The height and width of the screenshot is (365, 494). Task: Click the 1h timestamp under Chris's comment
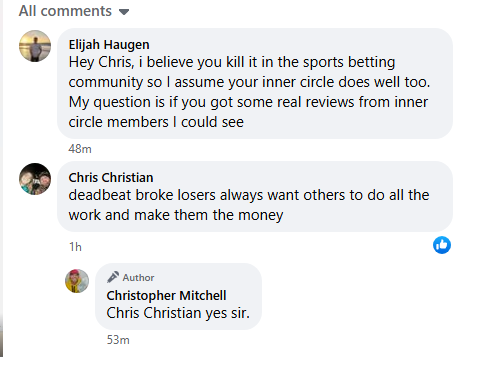75,247
